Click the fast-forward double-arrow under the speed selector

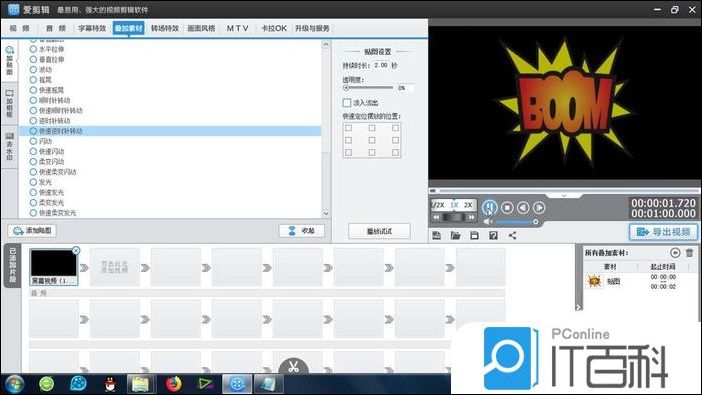[x=471, y=217]
